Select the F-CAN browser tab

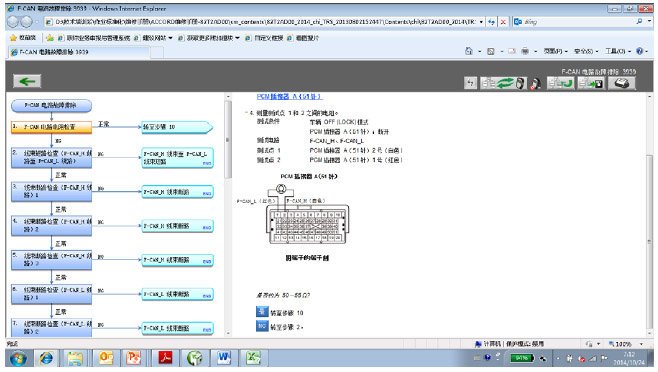pos(79,52)
